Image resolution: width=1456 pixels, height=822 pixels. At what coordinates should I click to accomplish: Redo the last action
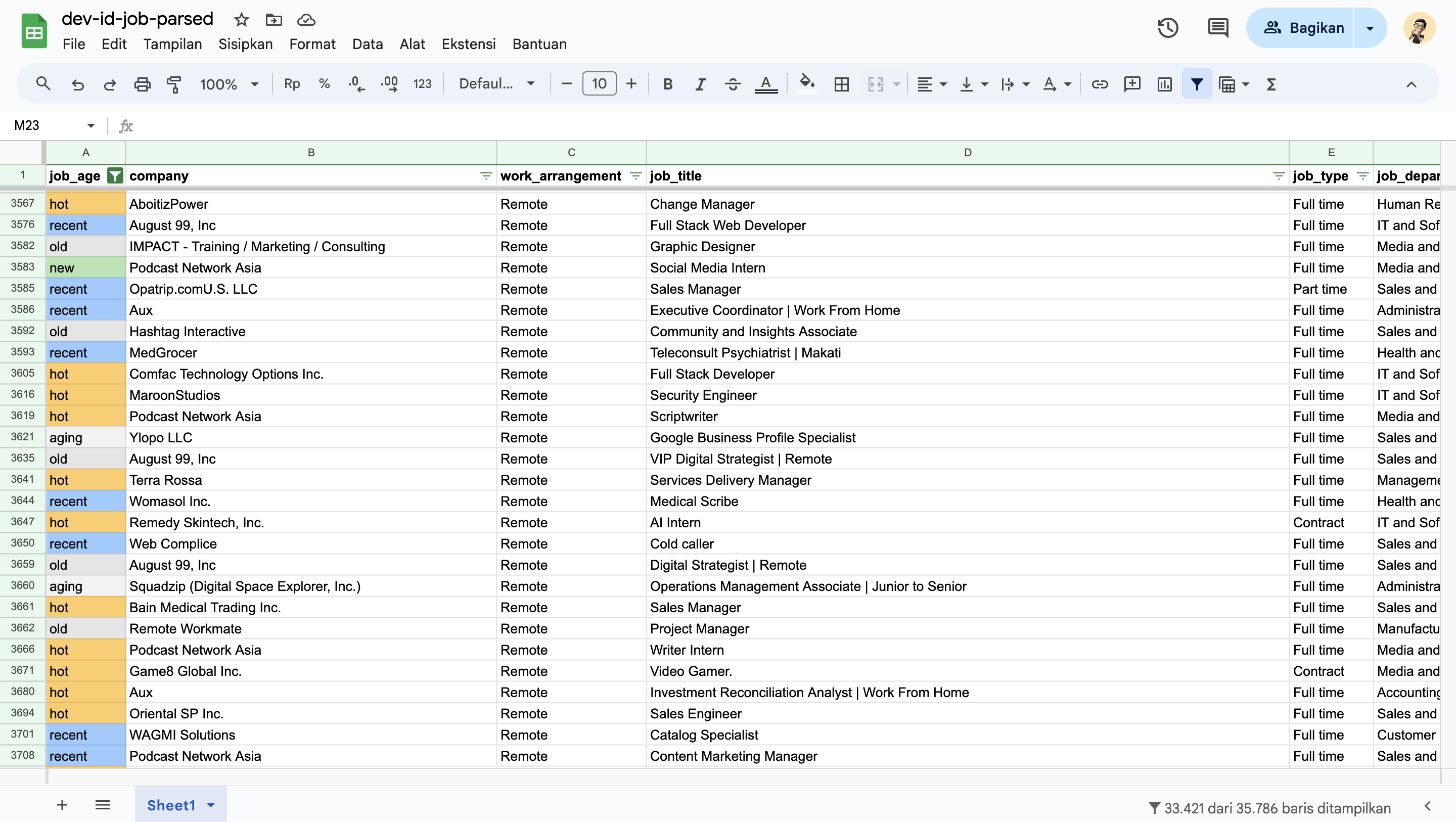[110, 84]
